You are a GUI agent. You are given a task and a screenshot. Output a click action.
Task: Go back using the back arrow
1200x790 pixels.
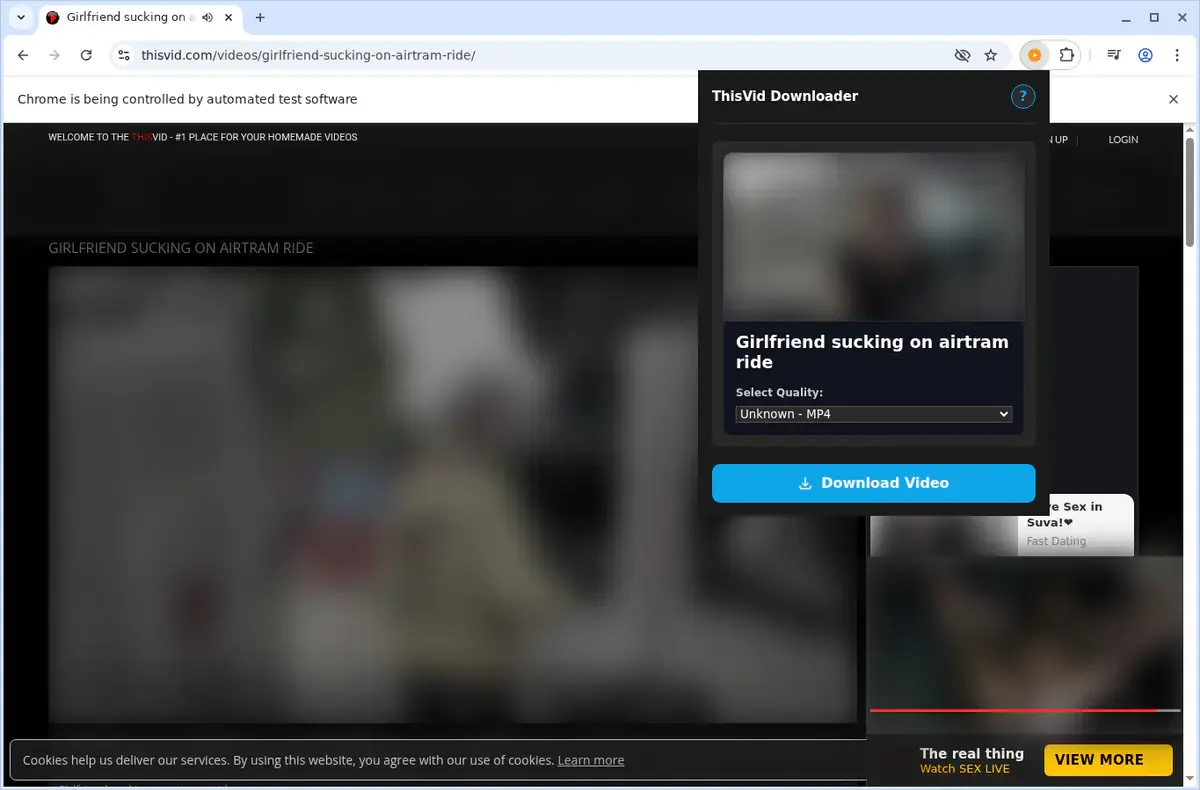click(23, 56)
